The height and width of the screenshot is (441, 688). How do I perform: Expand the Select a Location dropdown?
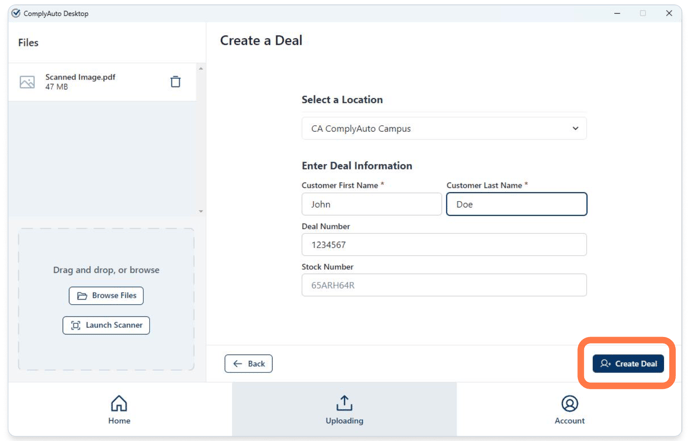[443, 129]
